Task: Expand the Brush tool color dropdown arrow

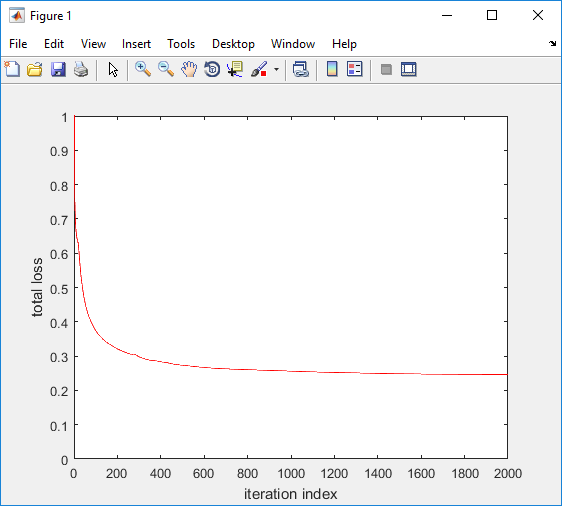Action: click(x=276, y=69)
